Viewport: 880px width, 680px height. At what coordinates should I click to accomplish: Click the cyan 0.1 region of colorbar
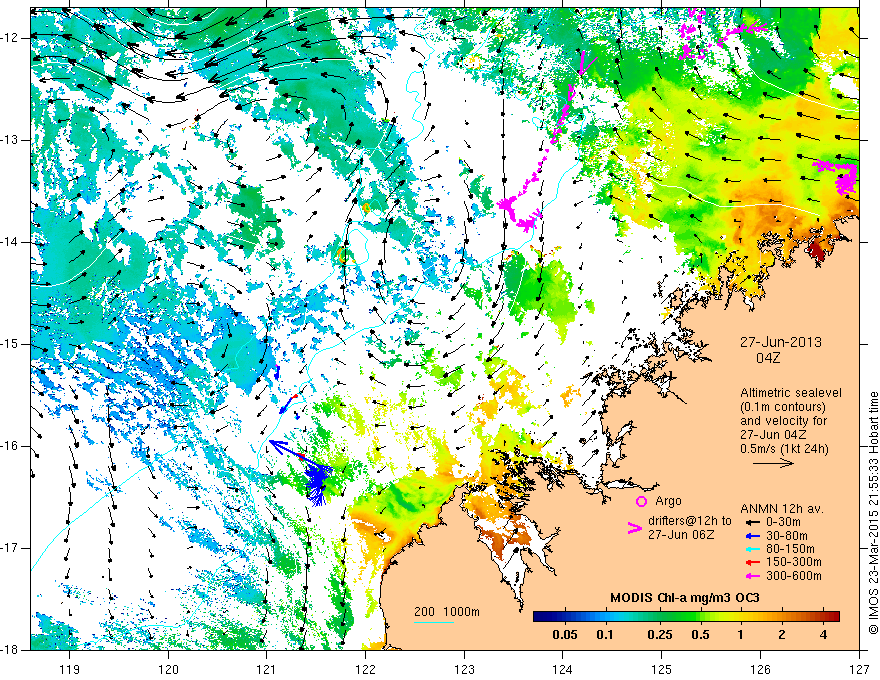[605, 617]
